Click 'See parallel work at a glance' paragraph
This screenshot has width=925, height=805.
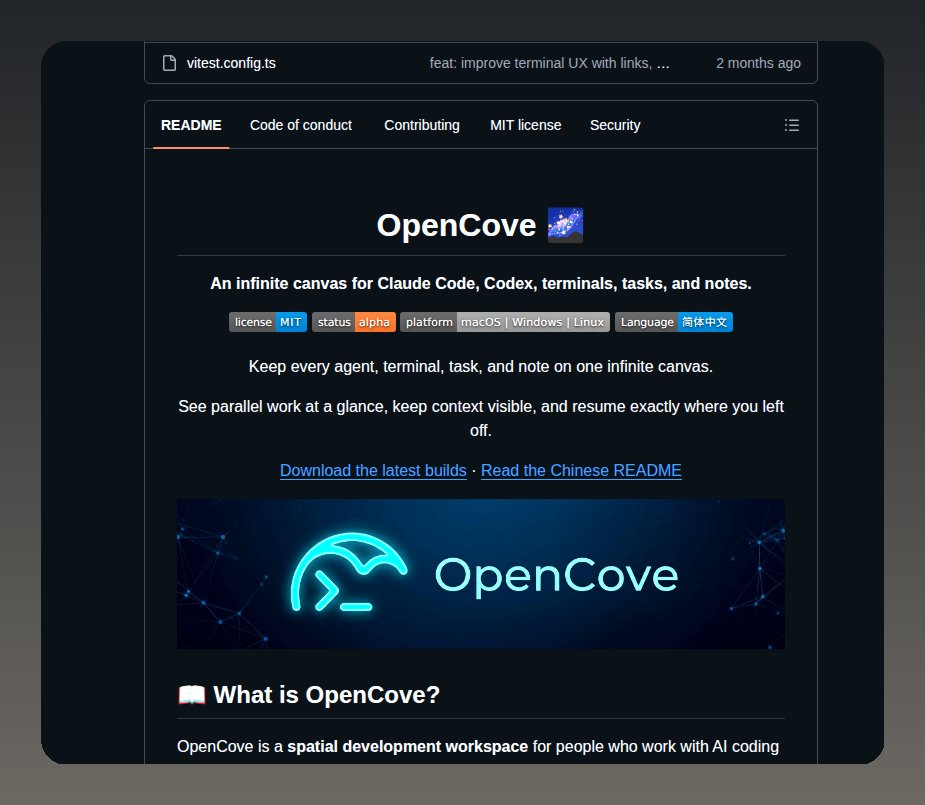(x=481, y=418)
